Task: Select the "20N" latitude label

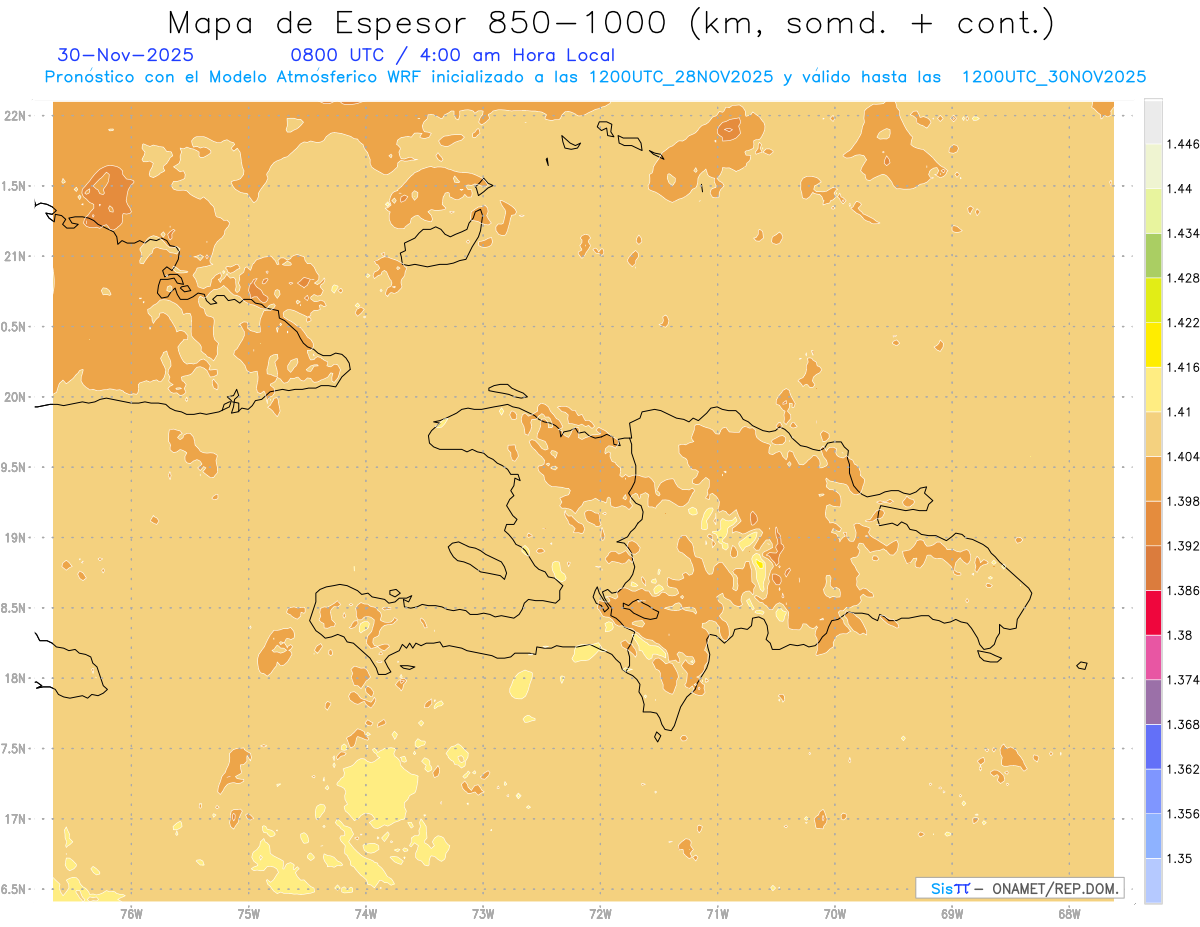Action: click(17, 397)
